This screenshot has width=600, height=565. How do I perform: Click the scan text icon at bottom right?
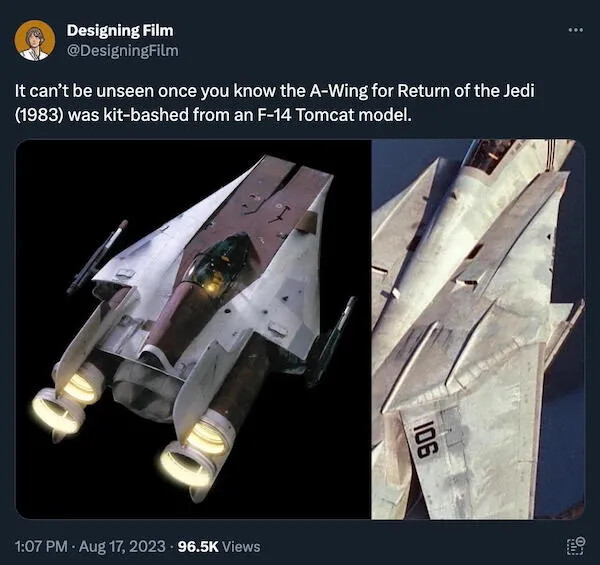tap(576, 546)
